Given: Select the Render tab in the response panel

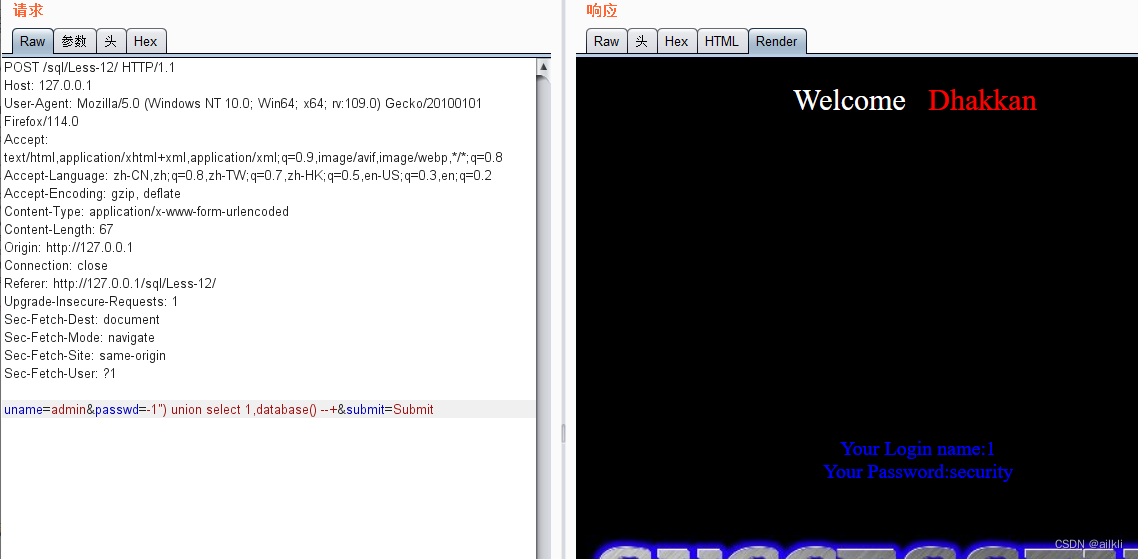Looking at the screenshot, I should (777, 41).
